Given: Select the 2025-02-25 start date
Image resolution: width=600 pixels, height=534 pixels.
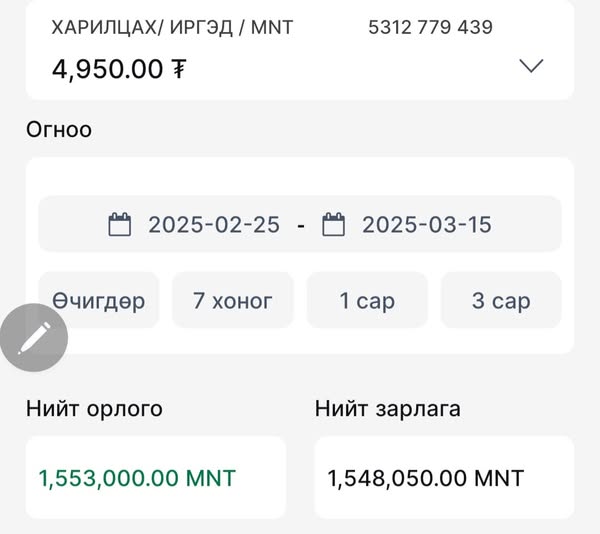Looking at the screenshot, I should pyautogui.click(x=214, y=225).
